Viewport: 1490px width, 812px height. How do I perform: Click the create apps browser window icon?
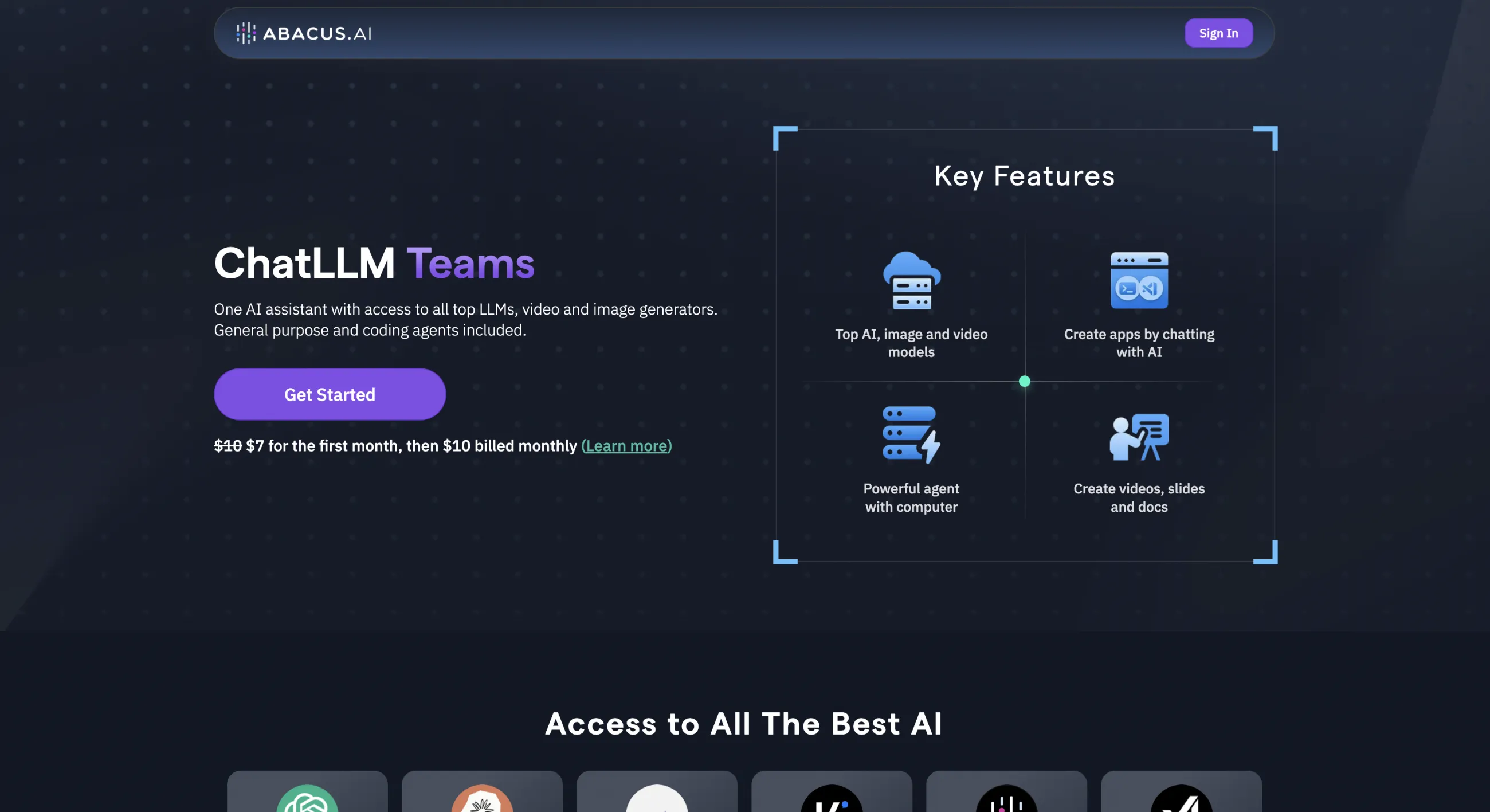(1139, 280)
